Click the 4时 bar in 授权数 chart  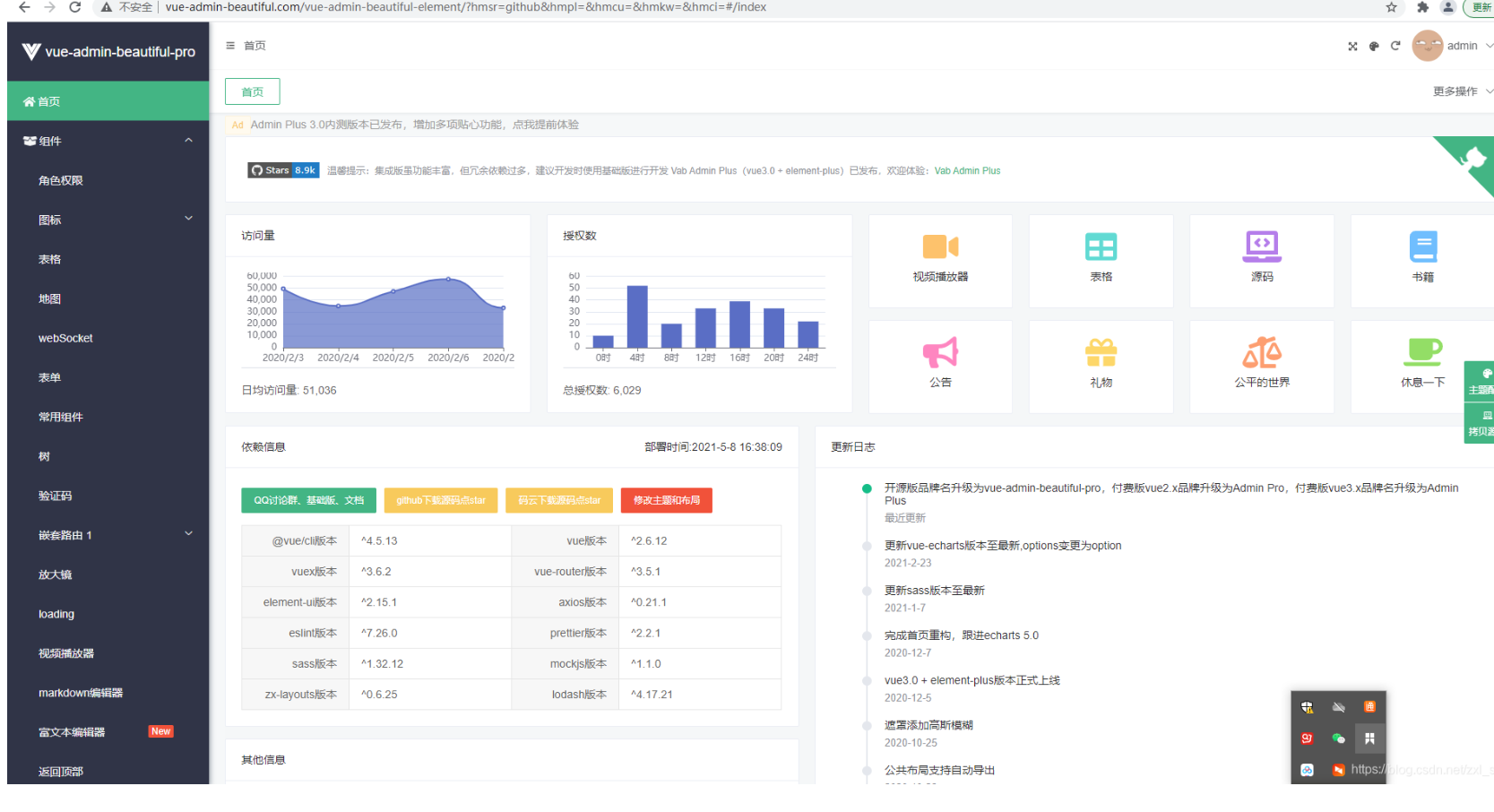click(x=637, y=316)
